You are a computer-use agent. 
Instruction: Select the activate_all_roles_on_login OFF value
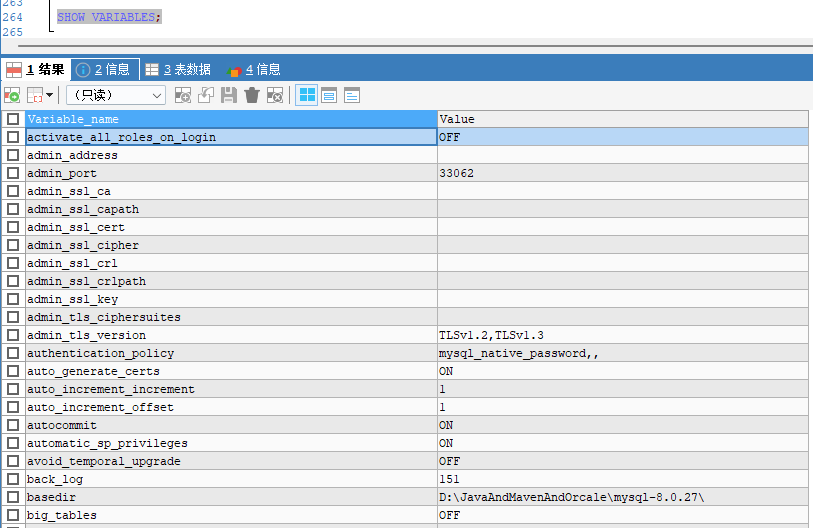point(623,137)
